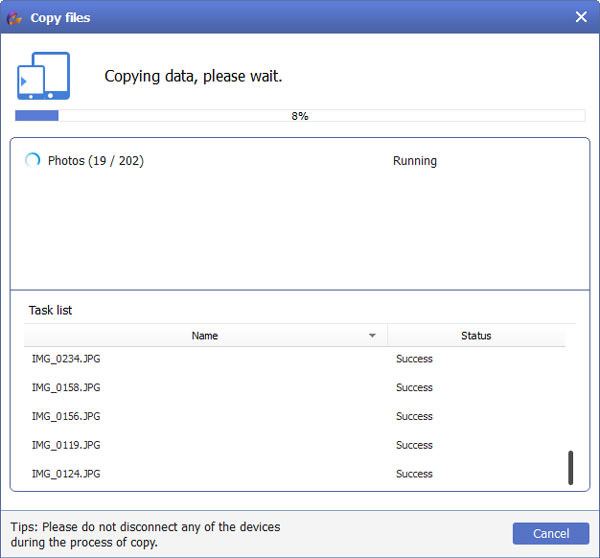Select the IMG_0234.JPG row

pos(66,358)
